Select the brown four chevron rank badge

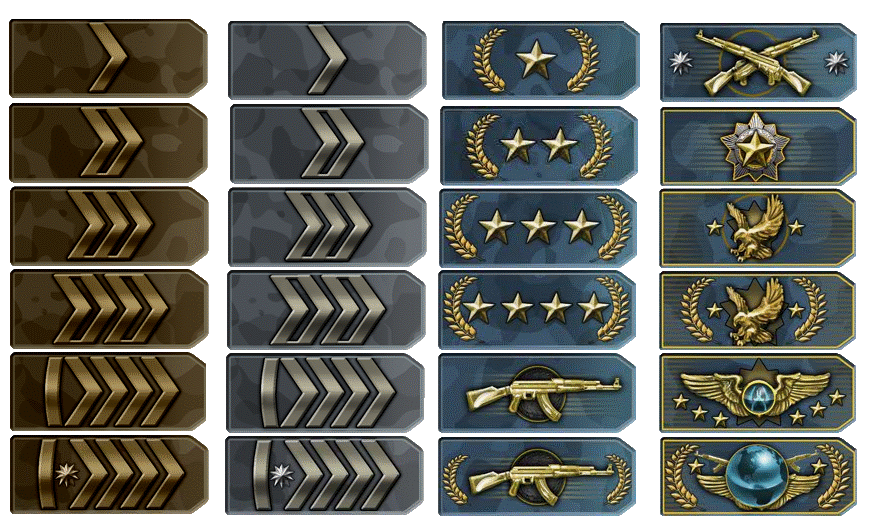(109, 309)
